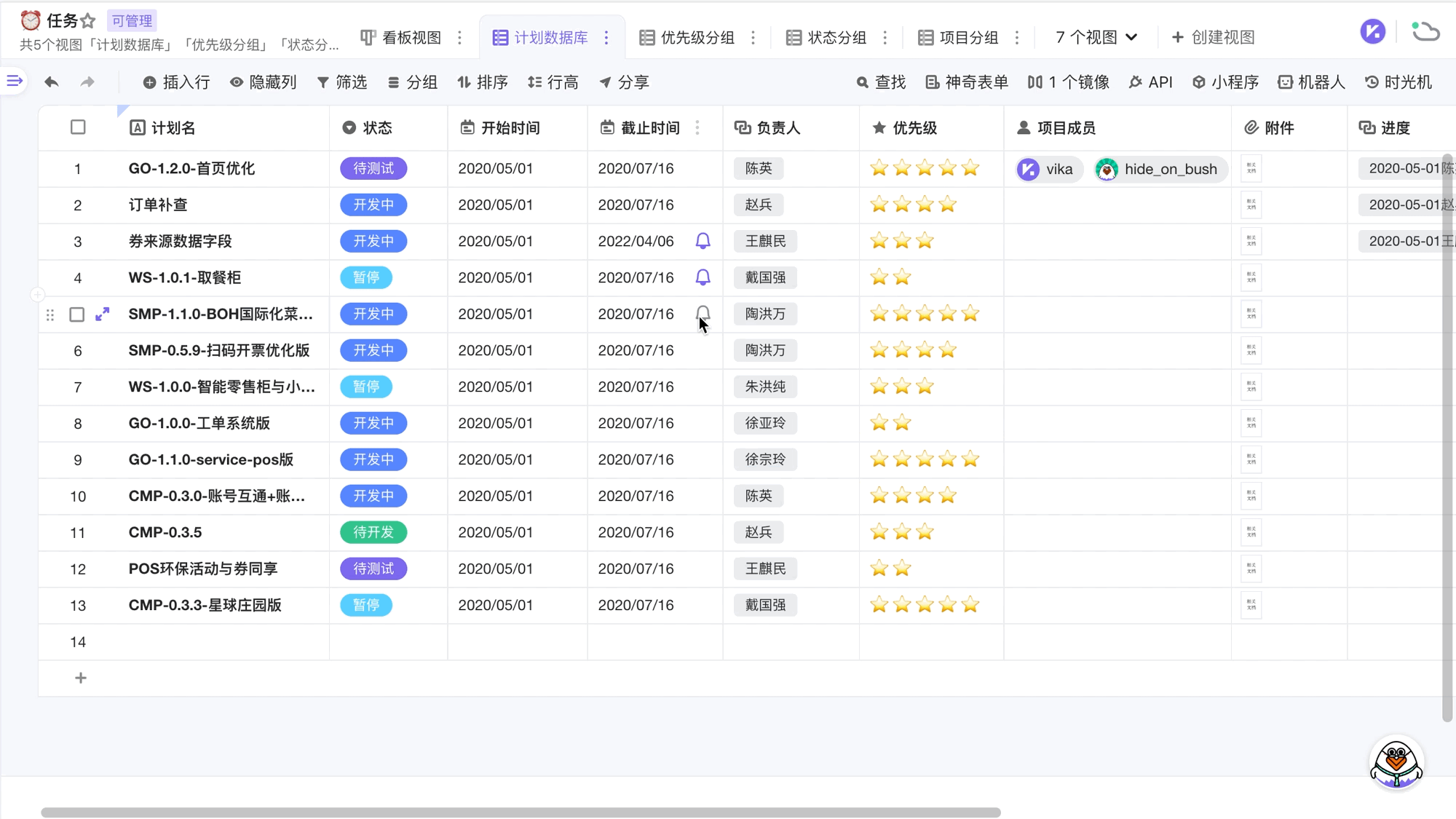Open 机器人 robot automation panel
The width and height of the screenshot is (1456, 819).
pos(1311,82)
